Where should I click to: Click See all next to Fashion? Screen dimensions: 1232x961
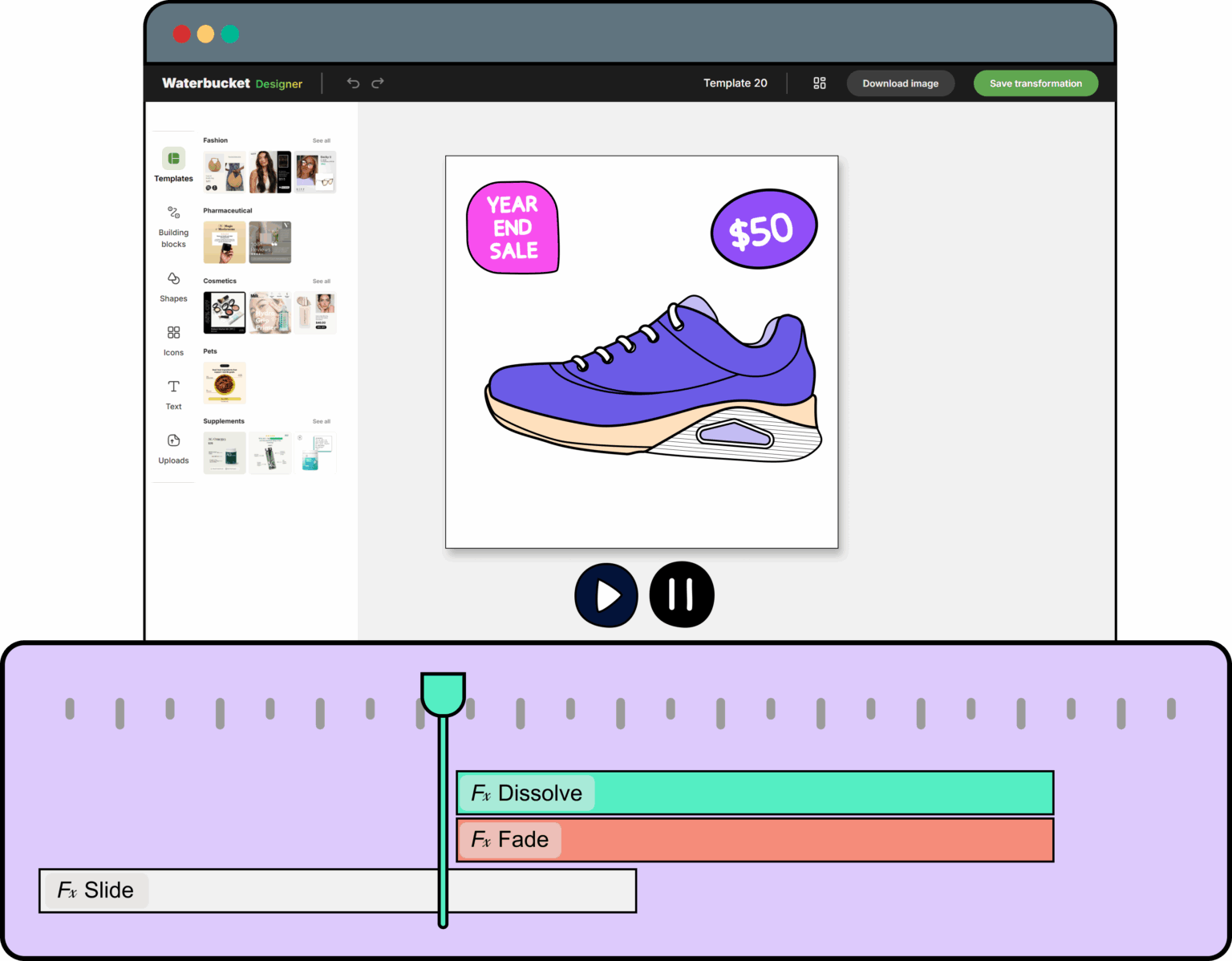point(322,140)
